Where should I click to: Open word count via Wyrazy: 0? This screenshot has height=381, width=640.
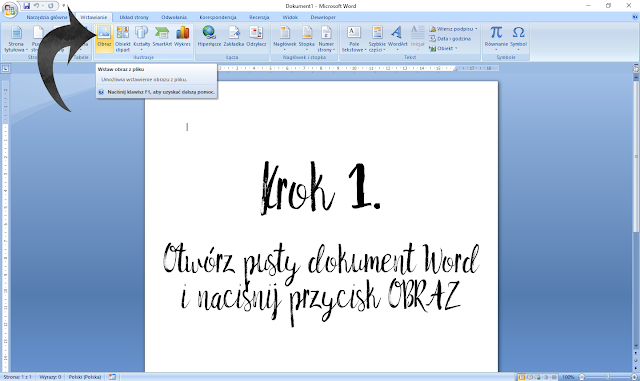50,377
